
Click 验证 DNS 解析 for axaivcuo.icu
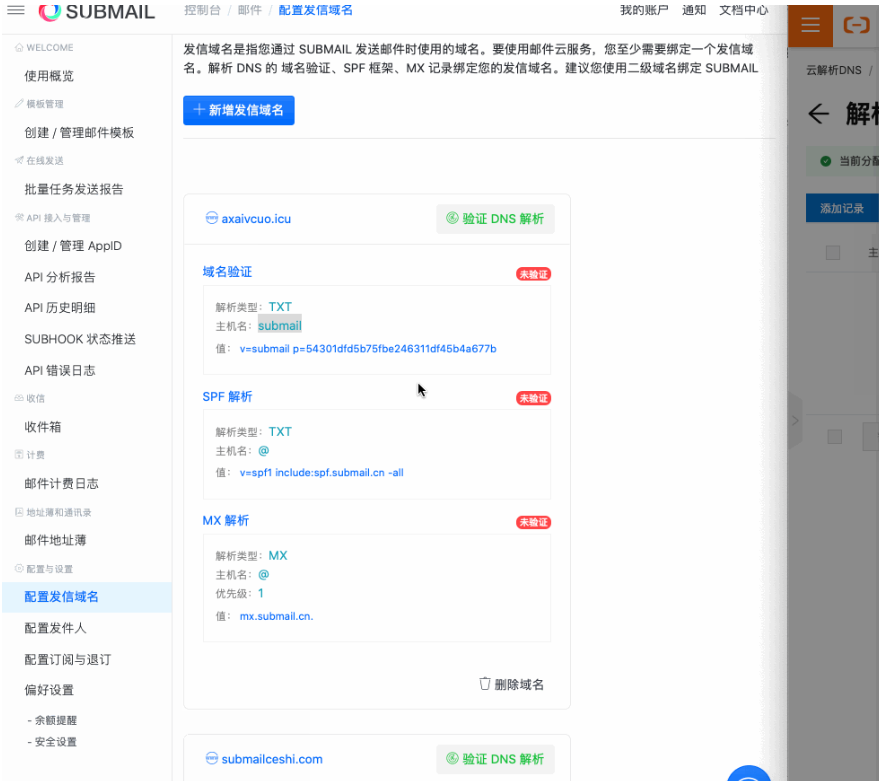click(x=495, y=218)
